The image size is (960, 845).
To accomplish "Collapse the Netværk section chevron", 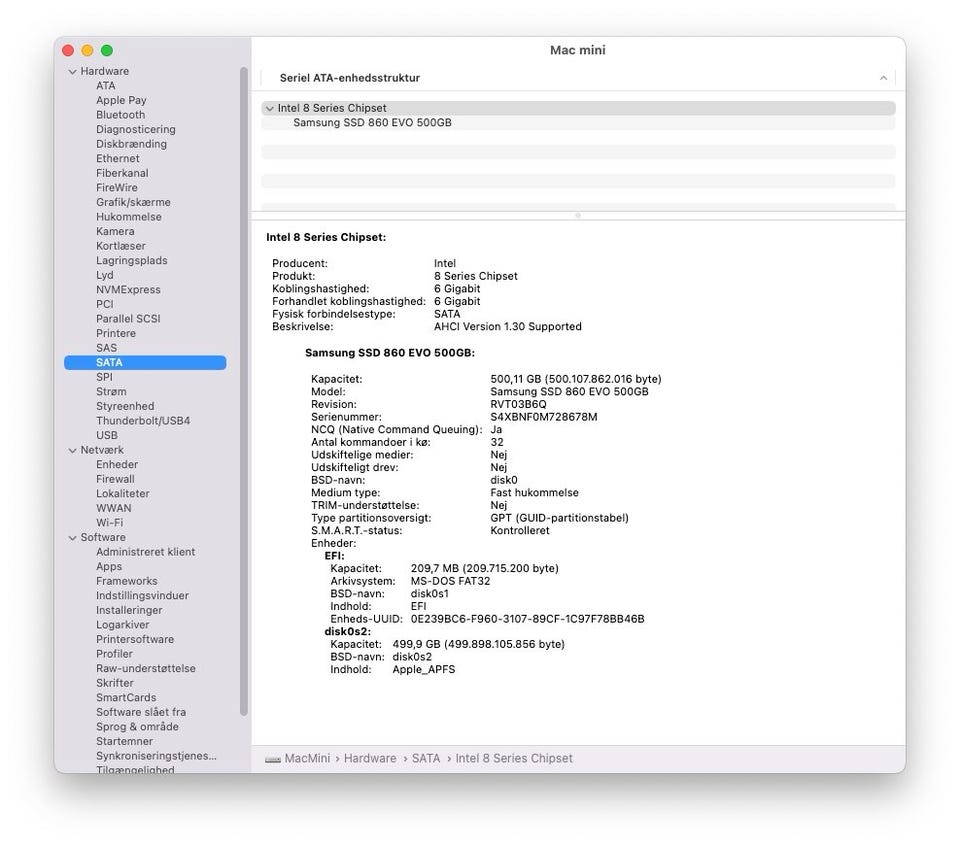I will coord(72,451).
